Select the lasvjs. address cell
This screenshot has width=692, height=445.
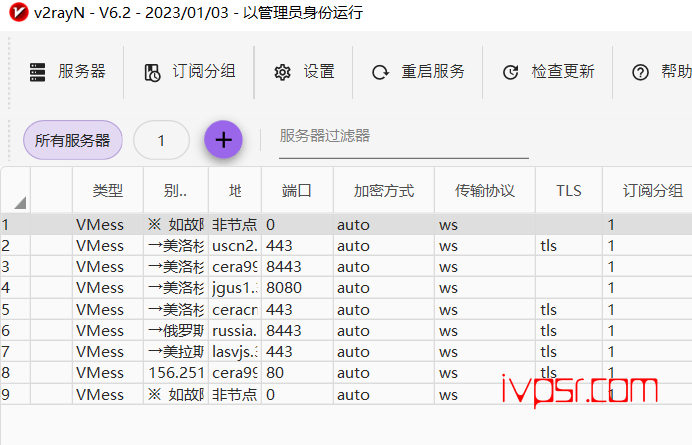(235, 352)
